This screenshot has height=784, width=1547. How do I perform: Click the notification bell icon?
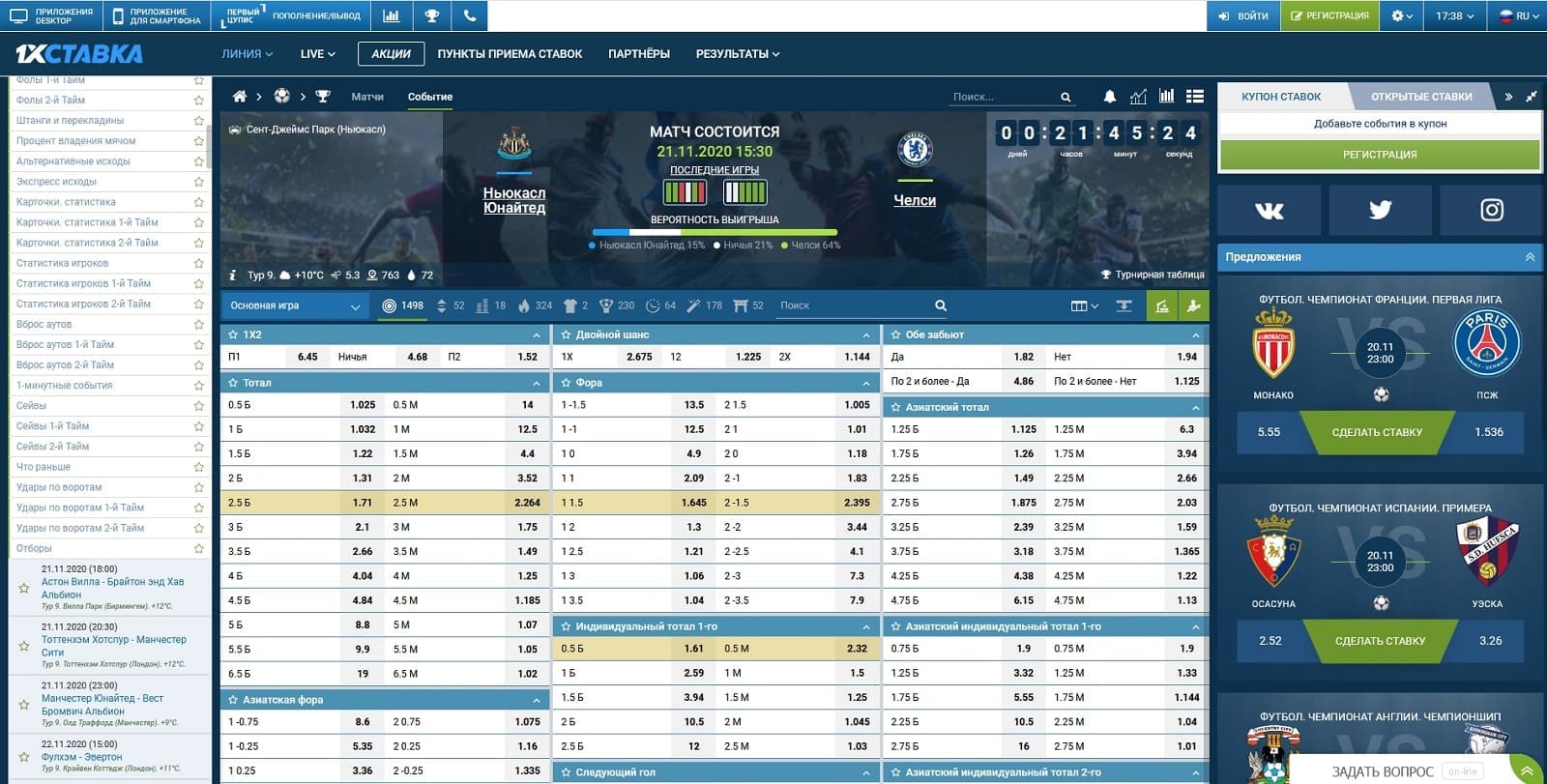coord(1109,97)
